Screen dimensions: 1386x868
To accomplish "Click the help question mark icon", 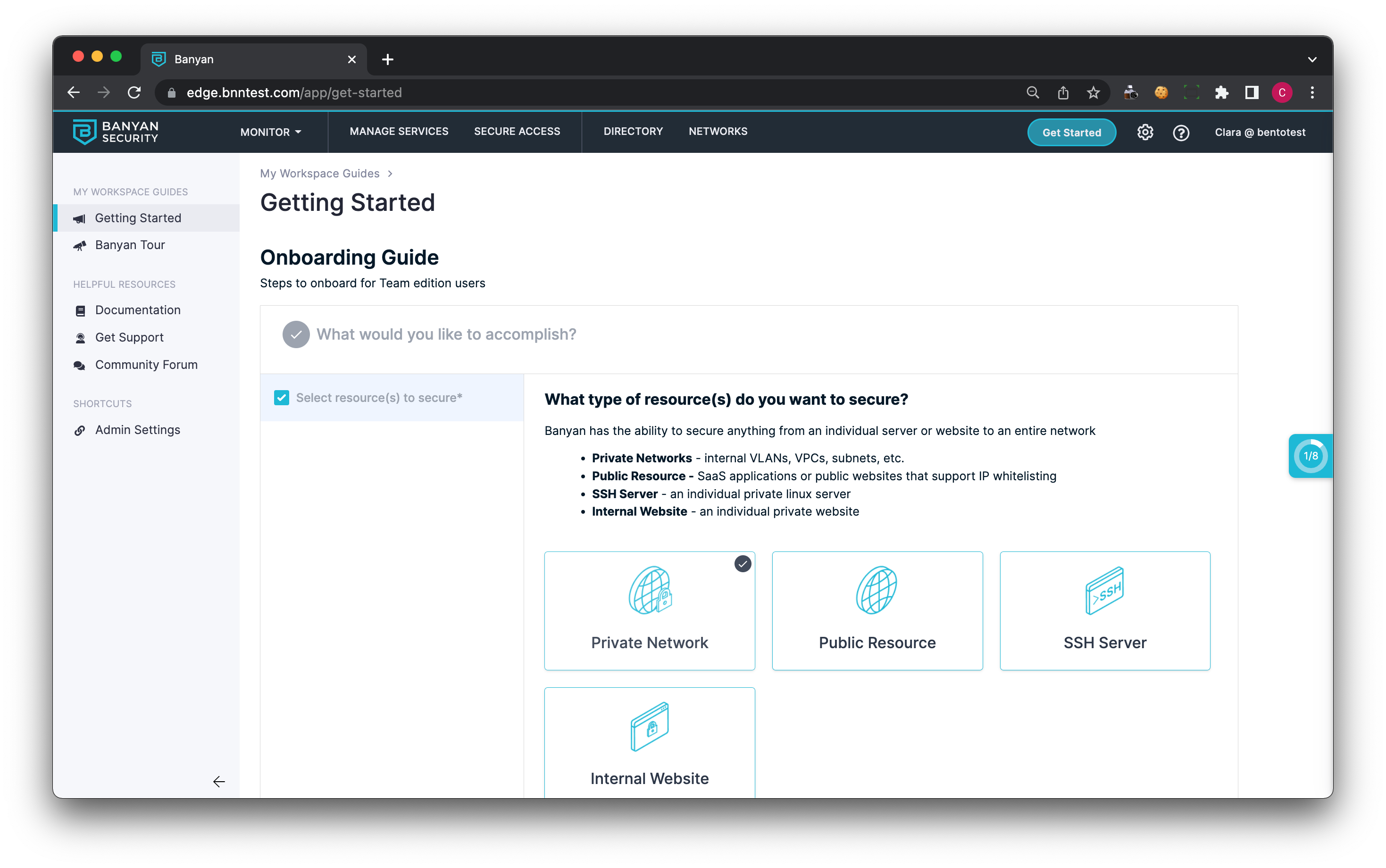I will coord(1181,132).
